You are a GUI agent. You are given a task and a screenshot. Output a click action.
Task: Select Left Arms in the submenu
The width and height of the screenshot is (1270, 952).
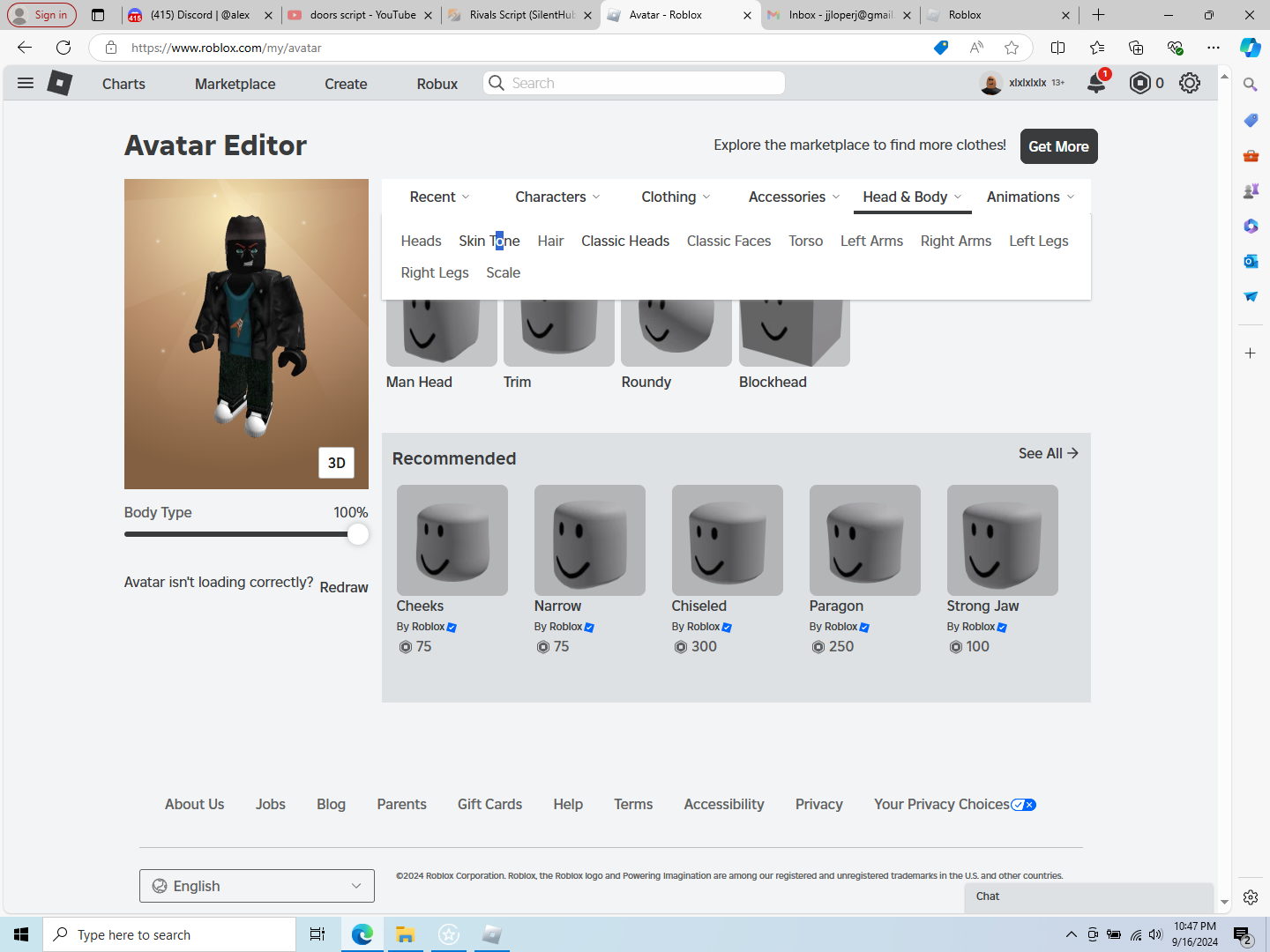871,241
